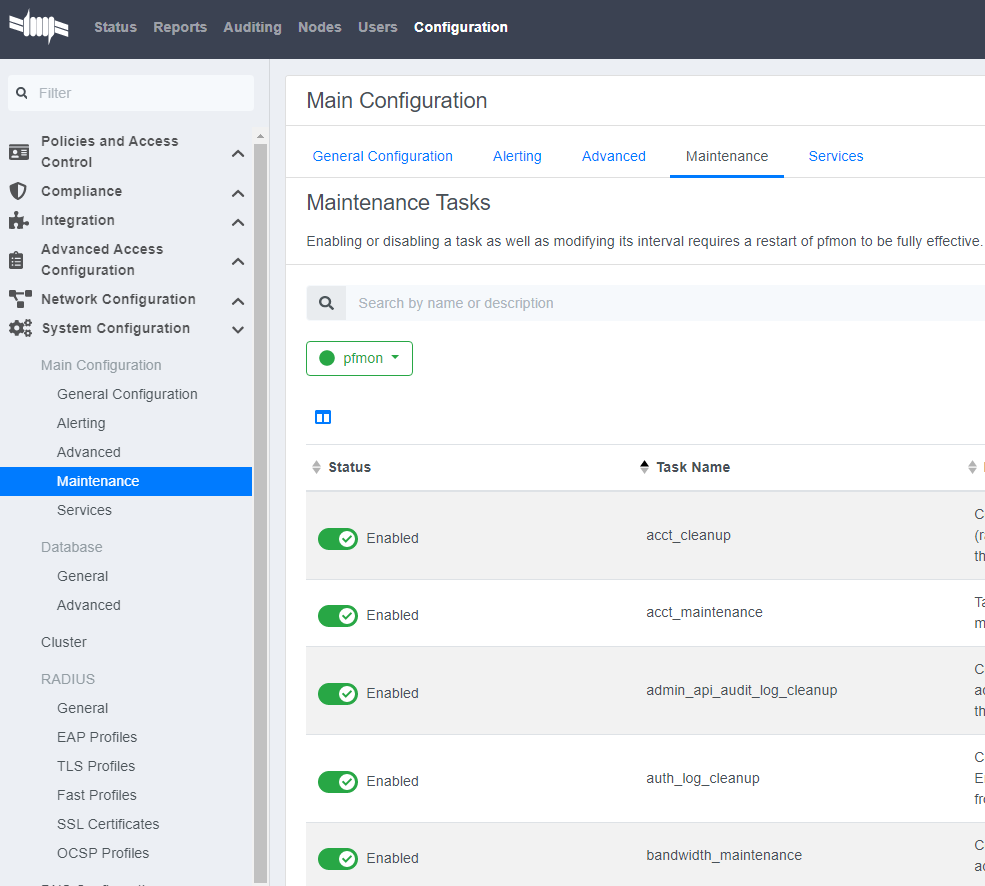The width and height of the screenshot is (985, 886).
Task: Click the Policies and Access Control icon
Action: [19, 152]
